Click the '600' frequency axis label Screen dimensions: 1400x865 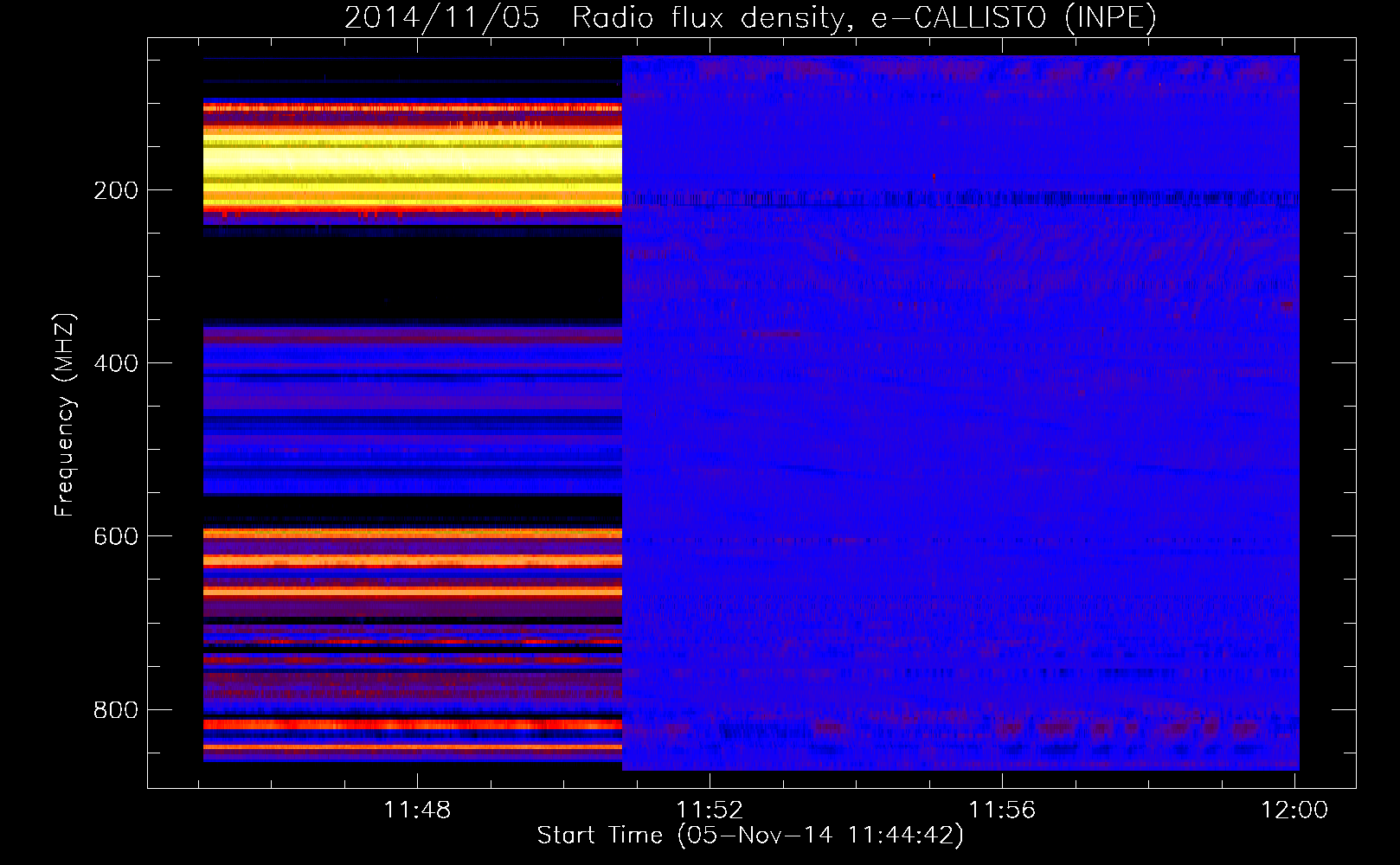point(116,536)
